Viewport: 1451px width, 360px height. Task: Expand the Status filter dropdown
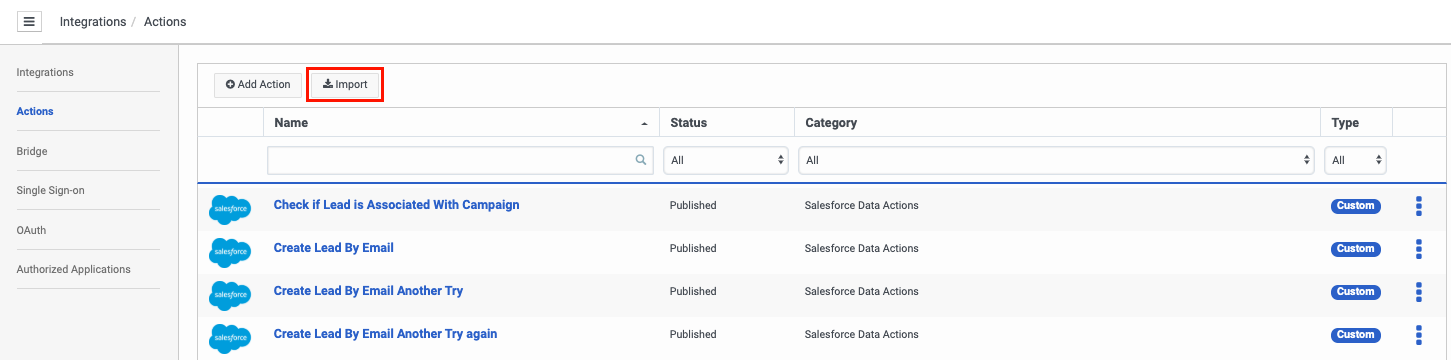point(726,160)
